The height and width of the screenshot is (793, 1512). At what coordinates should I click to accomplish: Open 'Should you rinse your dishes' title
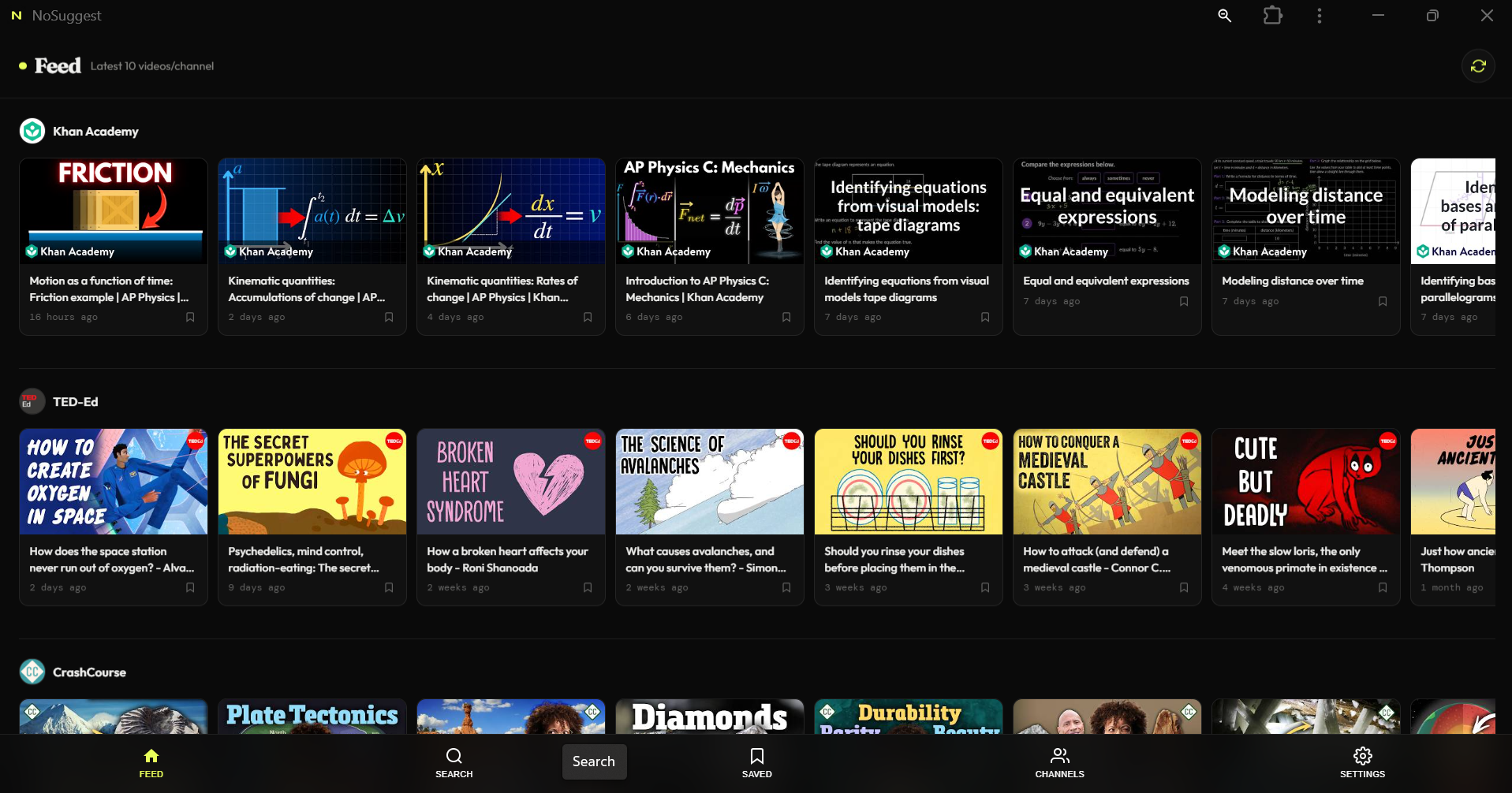pyautogui.click(x=894, y=560)
